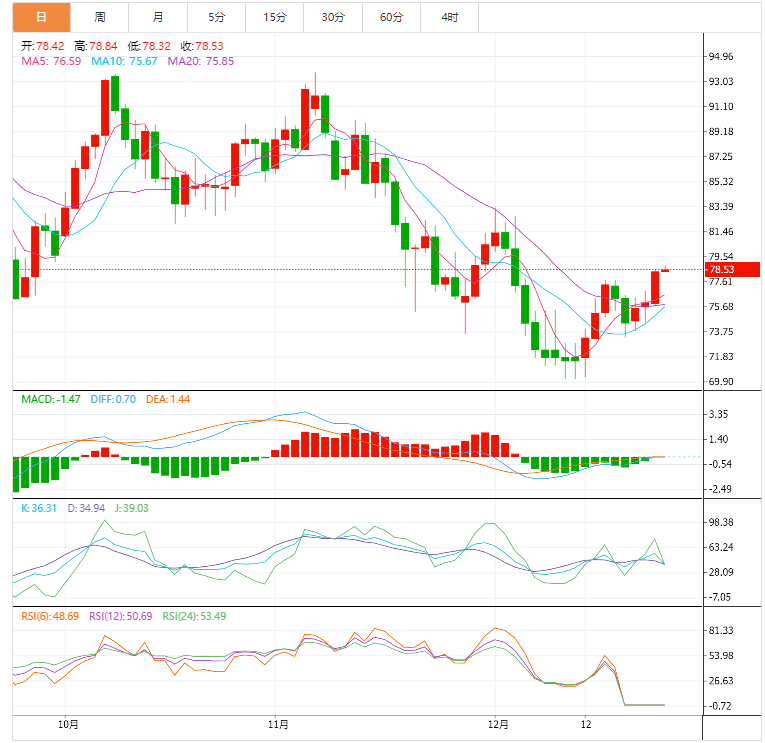Click the red 78.53 current price tag
The height and width of the screenshot is (743, 765).
pos(721,270)
